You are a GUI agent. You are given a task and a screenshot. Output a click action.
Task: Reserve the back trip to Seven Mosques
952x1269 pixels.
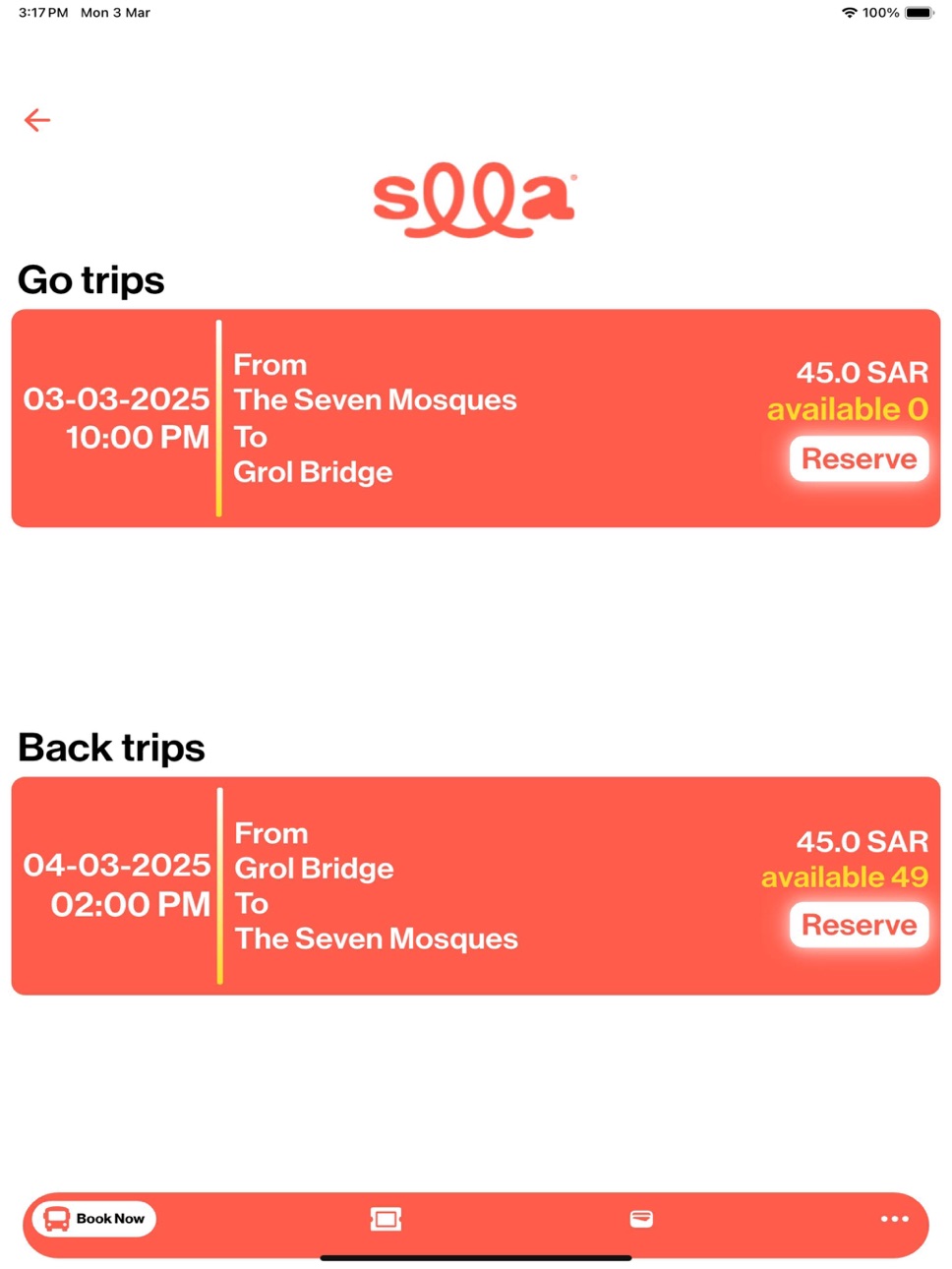[x=860, y=925]
